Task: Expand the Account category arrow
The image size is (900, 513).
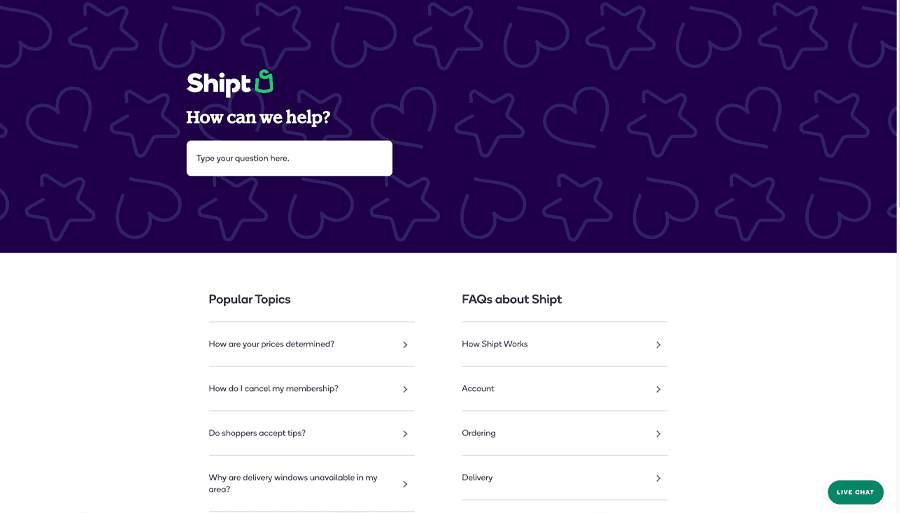Action: pyautogui.click(x=658, y=389)
